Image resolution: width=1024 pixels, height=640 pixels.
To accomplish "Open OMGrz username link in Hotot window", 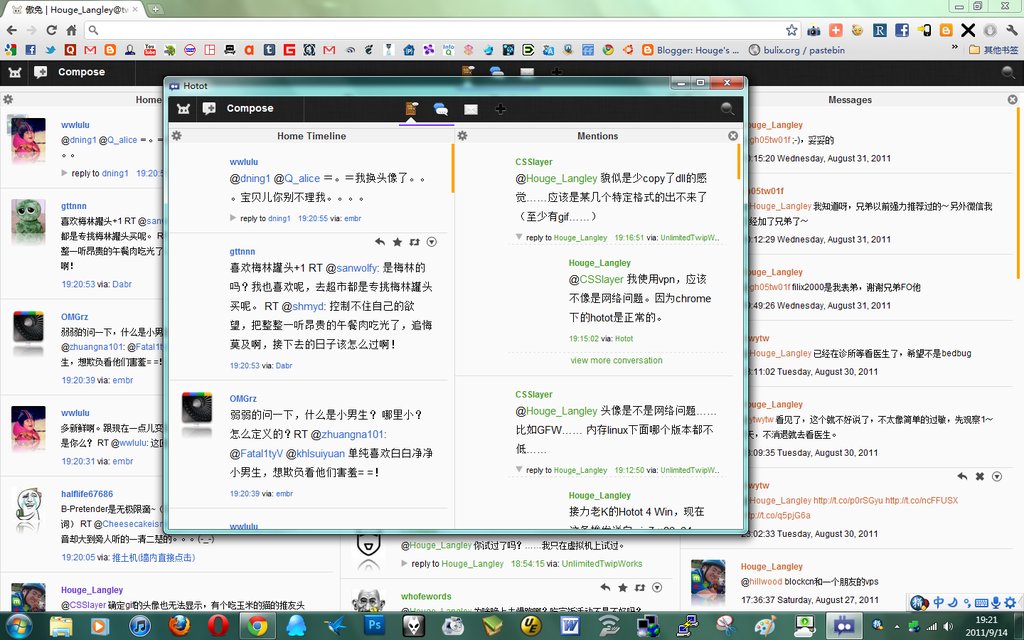I will point(243,398).
